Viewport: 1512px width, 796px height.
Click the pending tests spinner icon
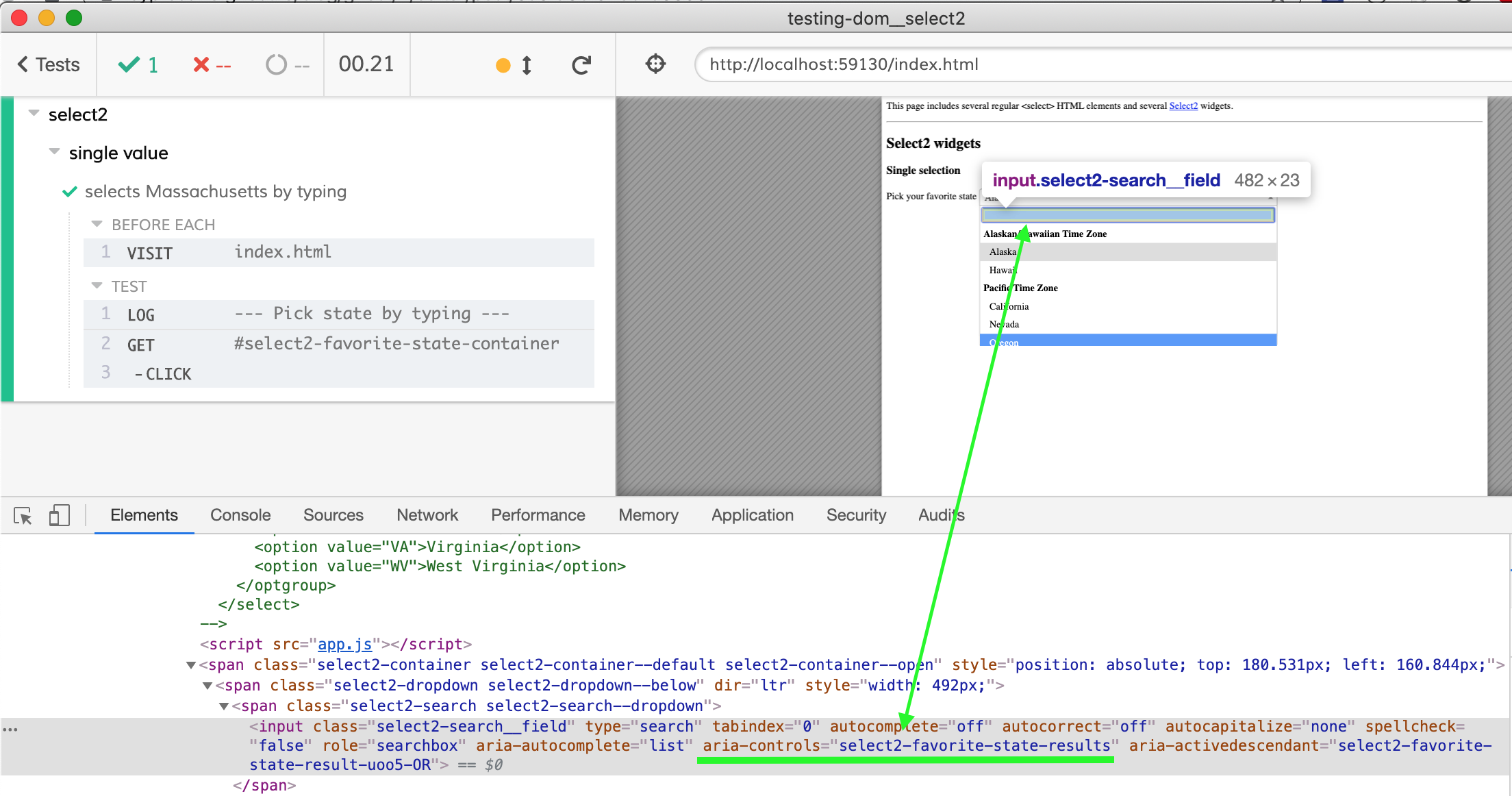[x=276, y=65]
